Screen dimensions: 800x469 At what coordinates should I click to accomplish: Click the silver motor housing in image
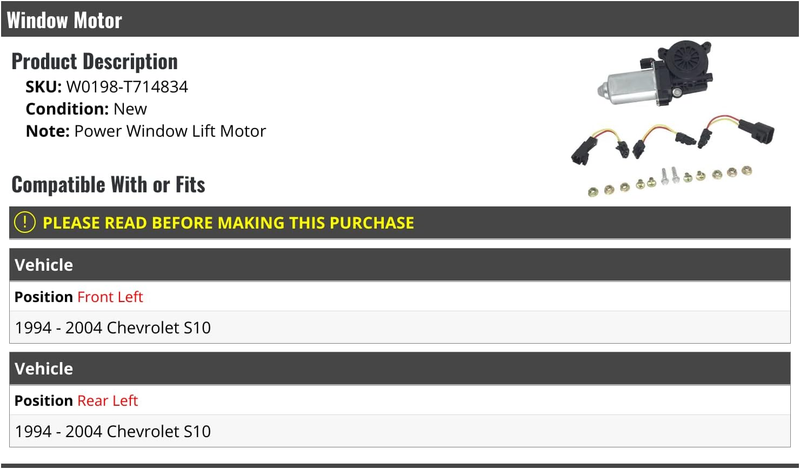click(x=627, y=88)
